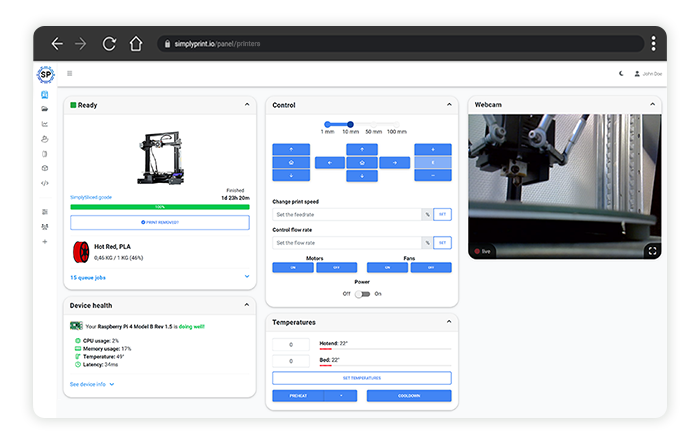Set movement distance slider to 50 mm

tap(373, 124)
